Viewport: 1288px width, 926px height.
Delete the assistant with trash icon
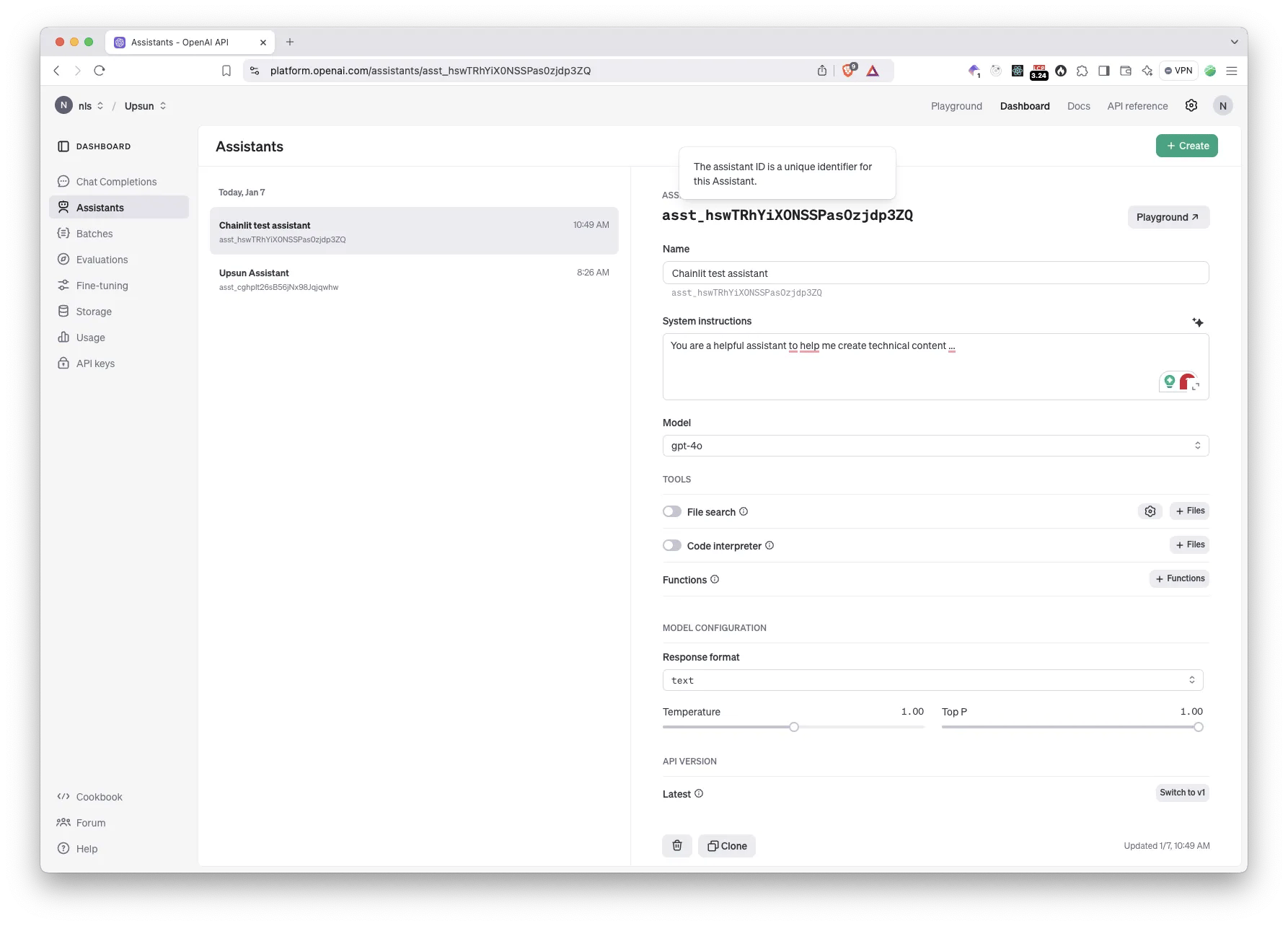677,846
